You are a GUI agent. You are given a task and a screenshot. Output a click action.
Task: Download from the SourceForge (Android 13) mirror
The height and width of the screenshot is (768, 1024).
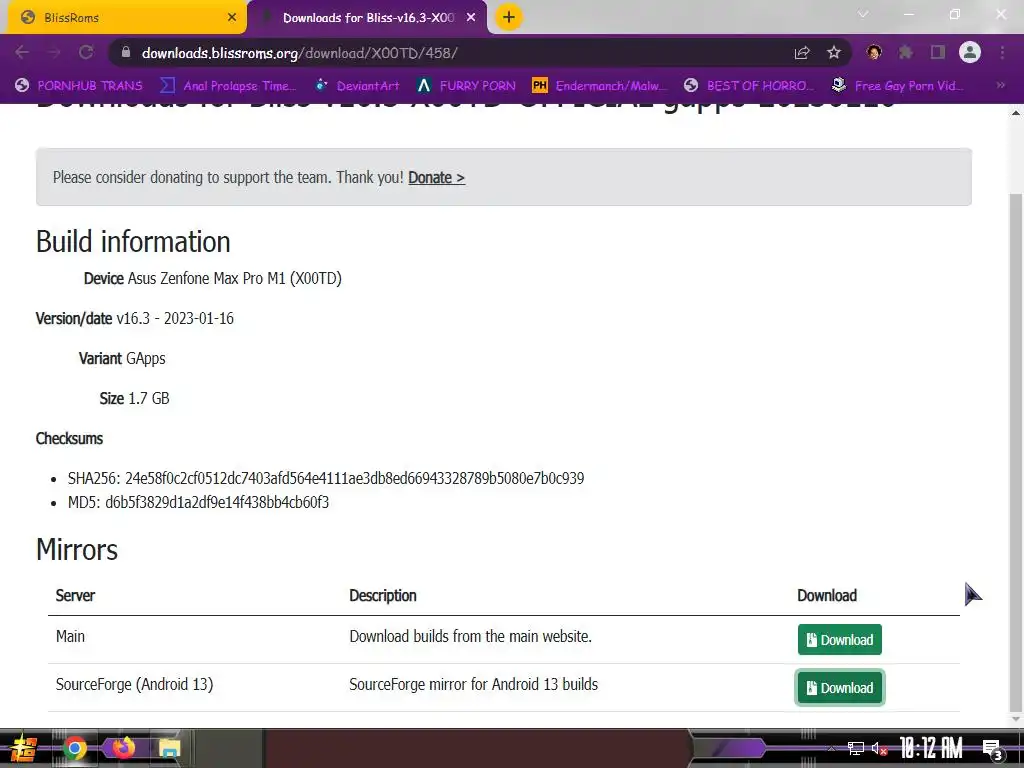[x=839, y=688]
